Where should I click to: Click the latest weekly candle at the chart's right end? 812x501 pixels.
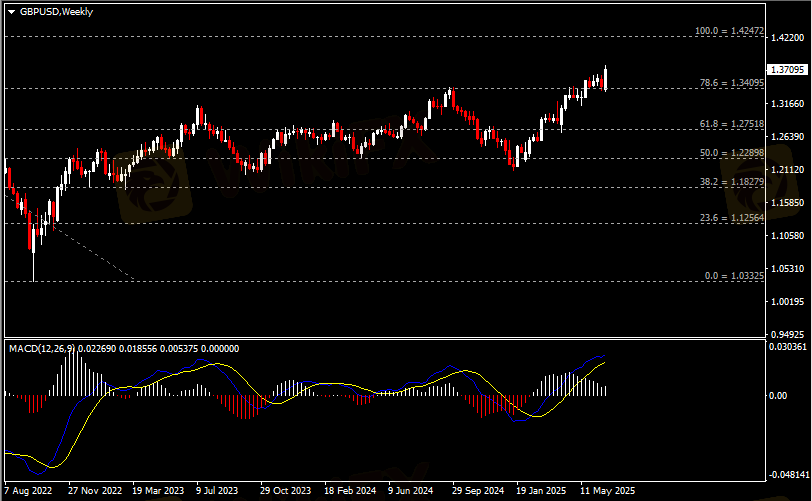605,79
